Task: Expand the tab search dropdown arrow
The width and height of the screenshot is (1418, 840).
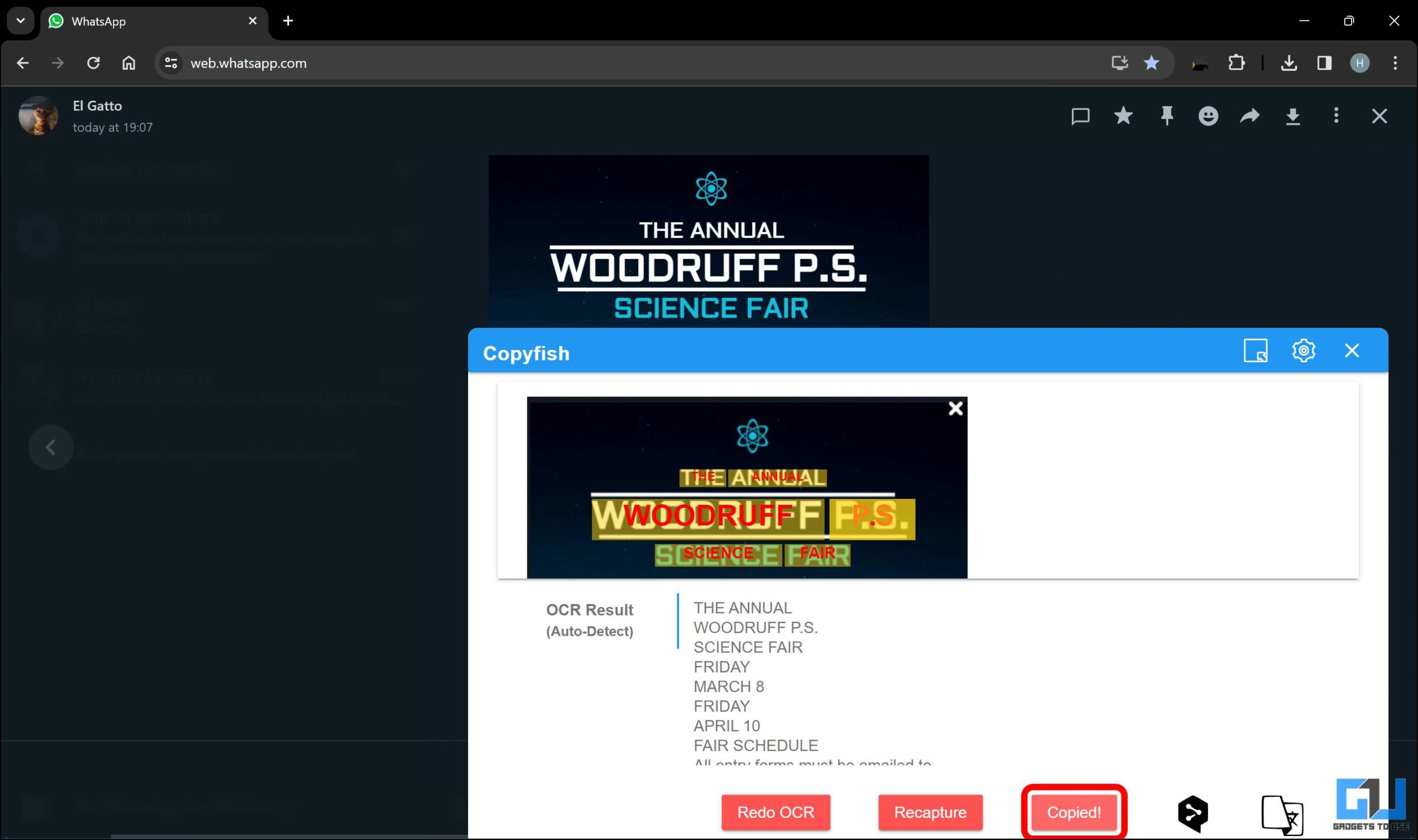Action: pyautogui.click(x=20, y=21)
